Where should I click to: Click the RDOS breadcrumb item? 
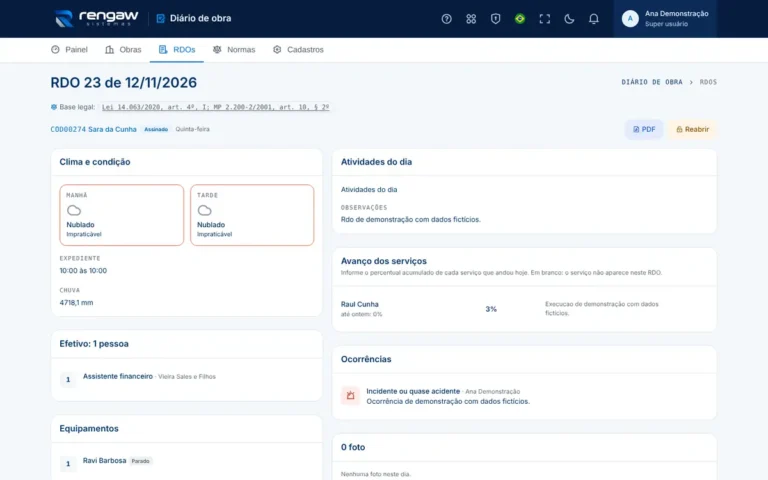pos(708,82)
